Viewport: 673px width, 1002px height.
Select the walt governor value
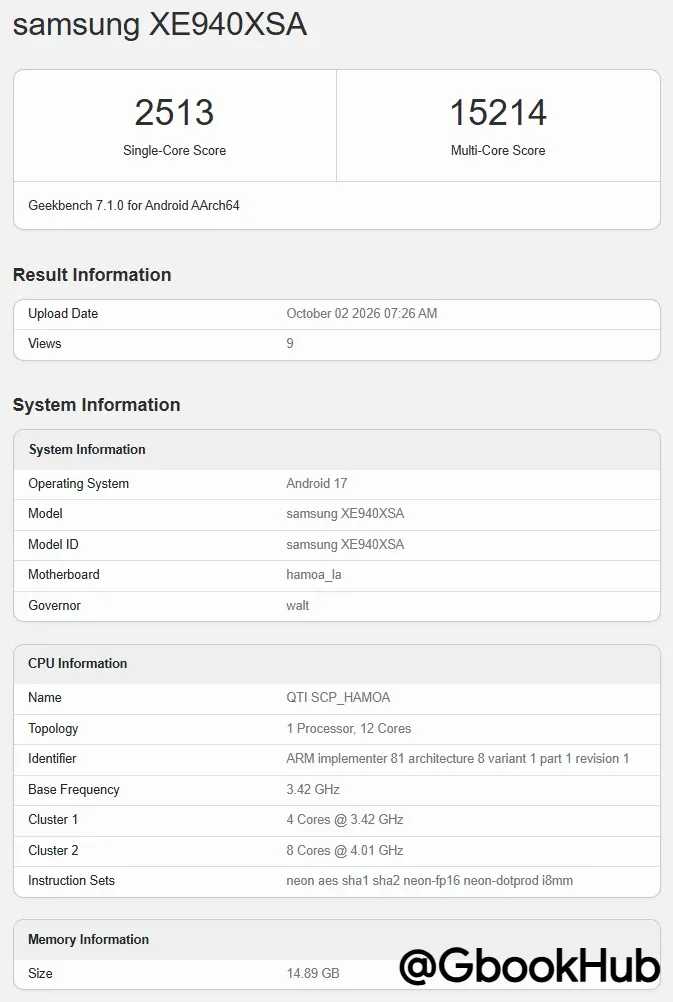(x=298, y=605)
